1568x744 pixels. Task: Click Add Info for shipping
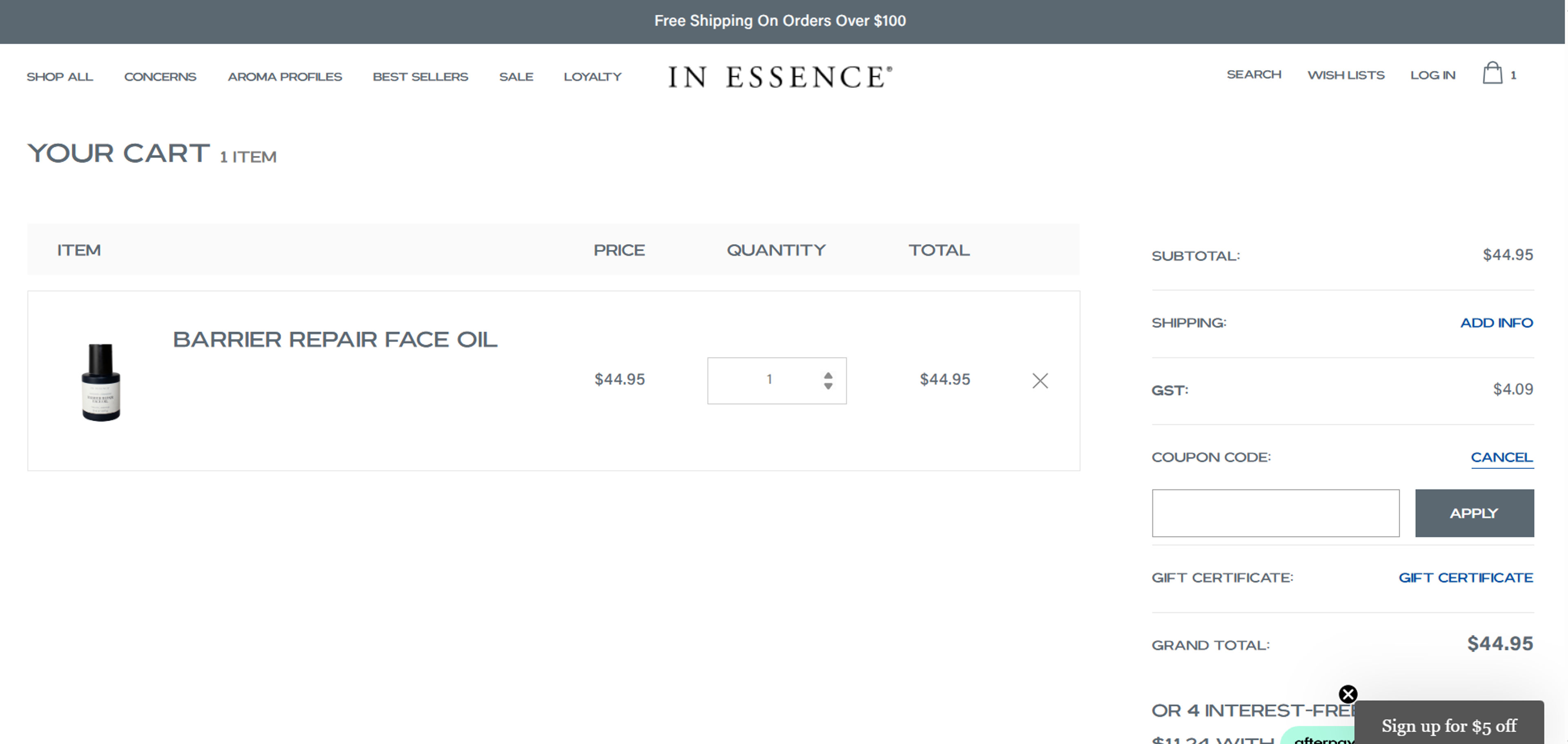pos(1496,323)
